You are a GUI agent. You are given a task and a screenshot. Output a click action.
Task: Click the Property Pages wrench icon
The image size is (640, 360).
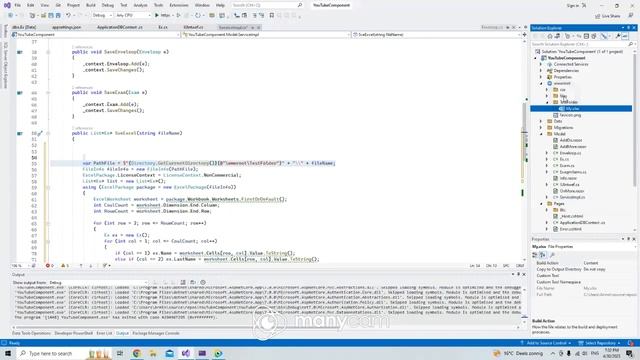[x=552, y=255]
